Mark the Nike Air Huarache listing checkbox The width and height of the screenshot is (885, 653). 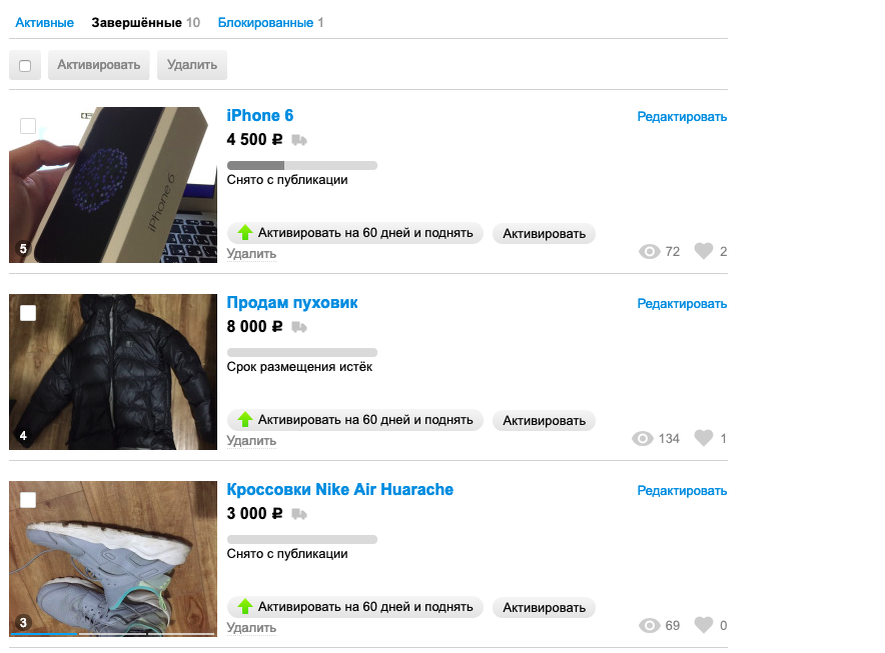(28, 499)
